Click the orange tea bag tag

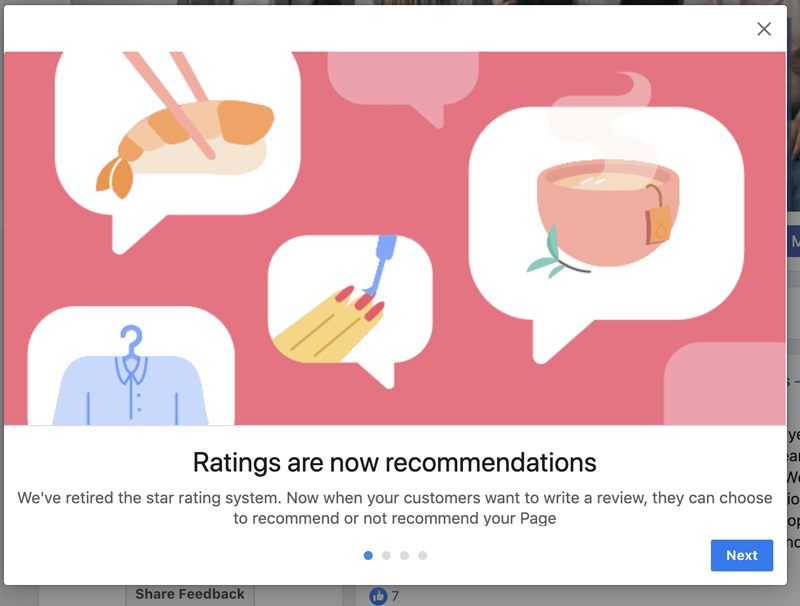click(659, 224)
